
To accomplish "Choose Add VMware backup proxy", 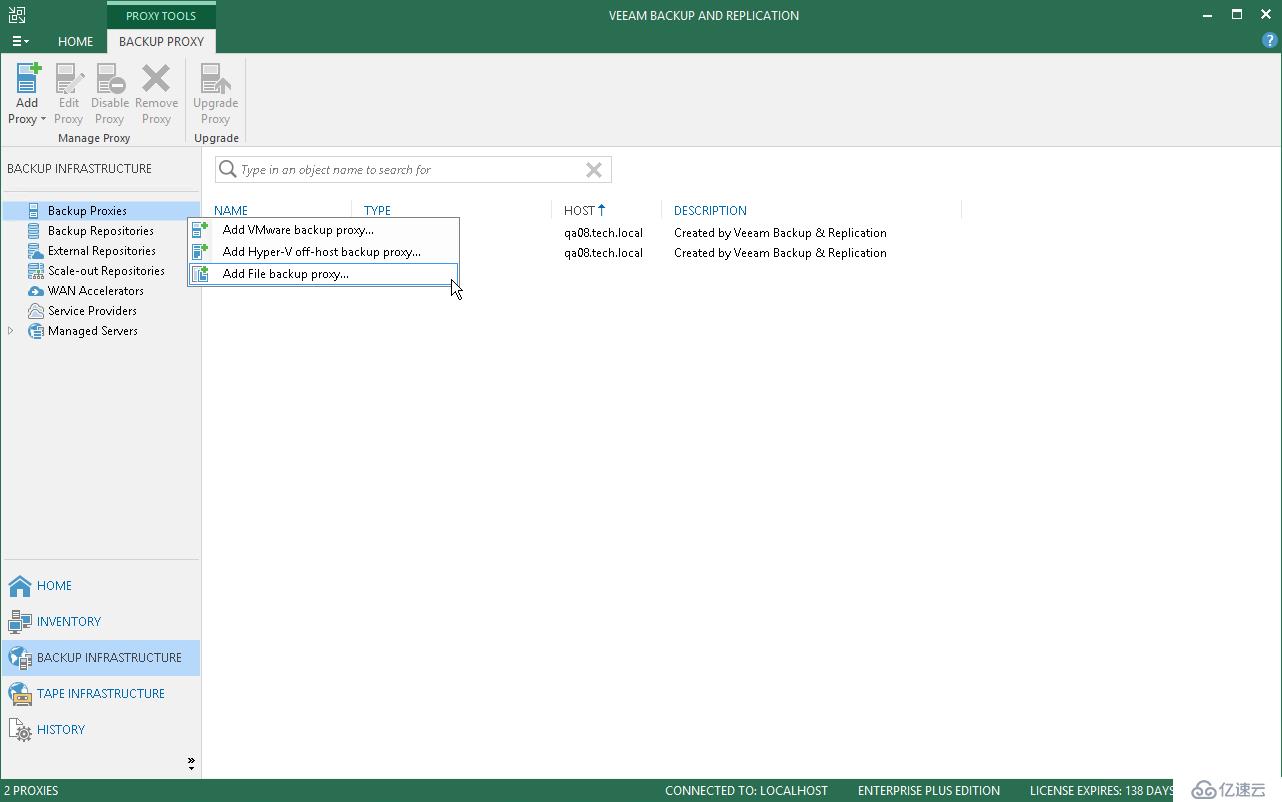I will [x=324, y=230].
